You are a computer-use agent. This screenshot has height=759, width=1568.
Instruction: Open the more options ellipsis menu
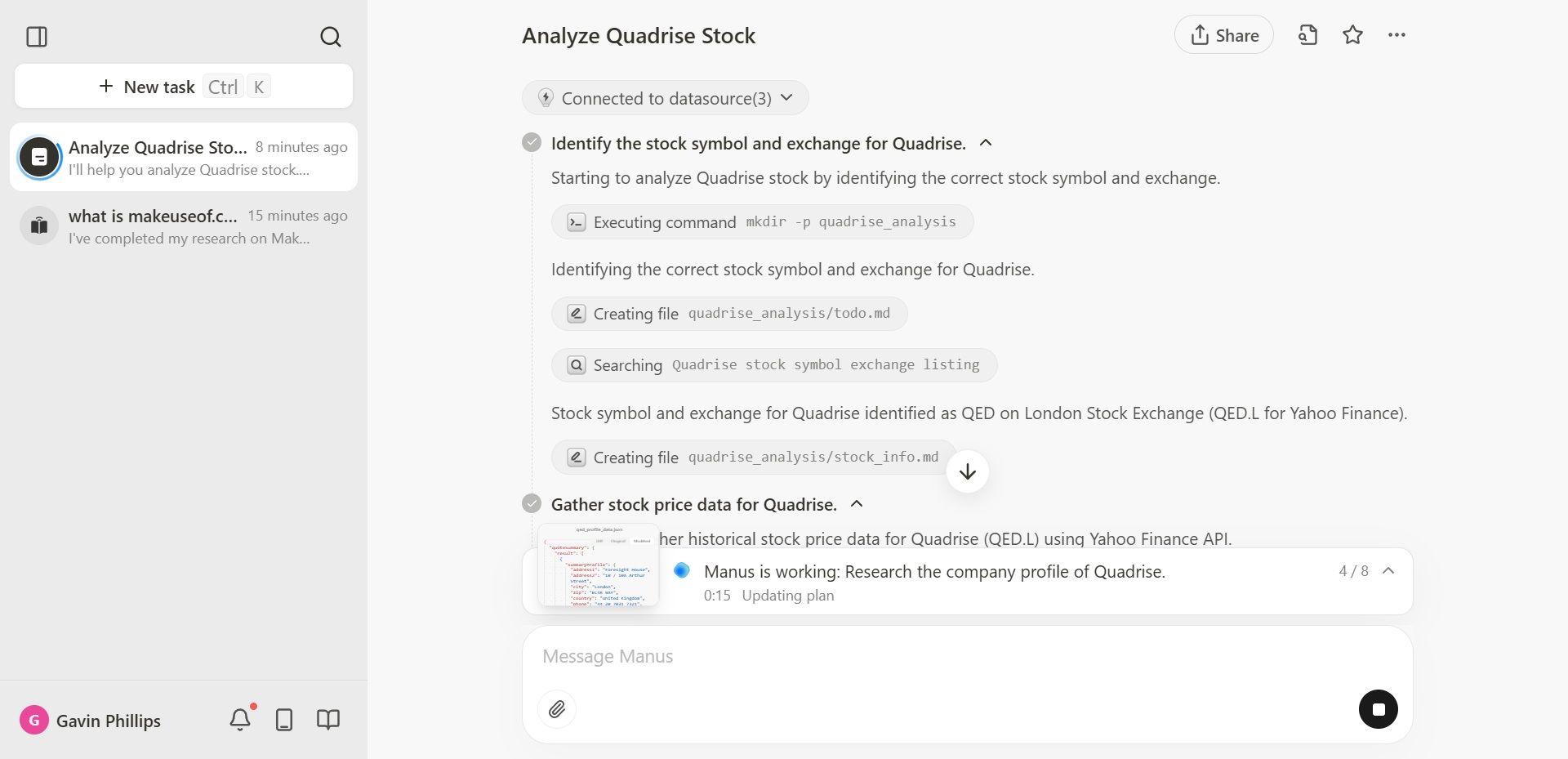click(x=1397, y=35)
